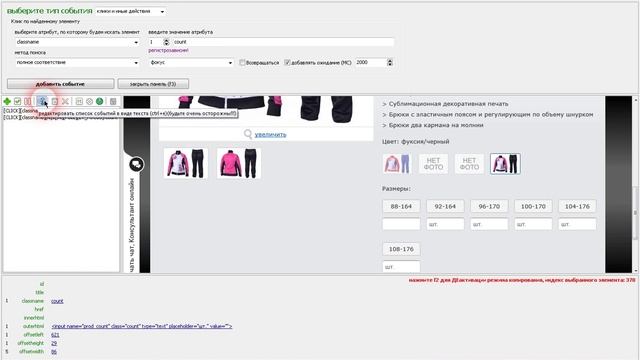
Task: Open the online consultant chat bubble icon
Action: click(x=136, y=164)
